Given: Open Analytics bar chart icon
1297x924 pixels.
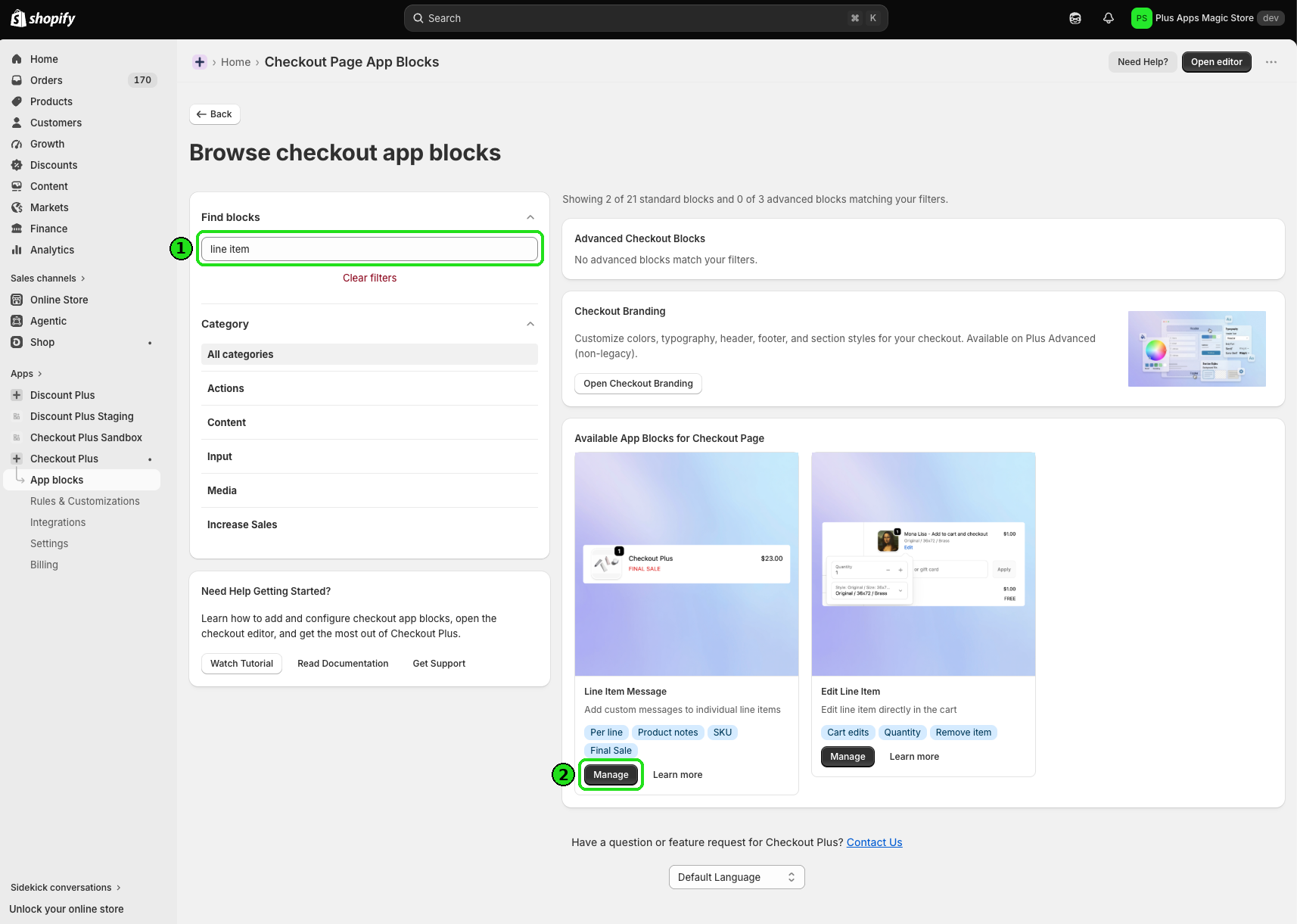Looking at the screenshot, I should coord(17,250).
